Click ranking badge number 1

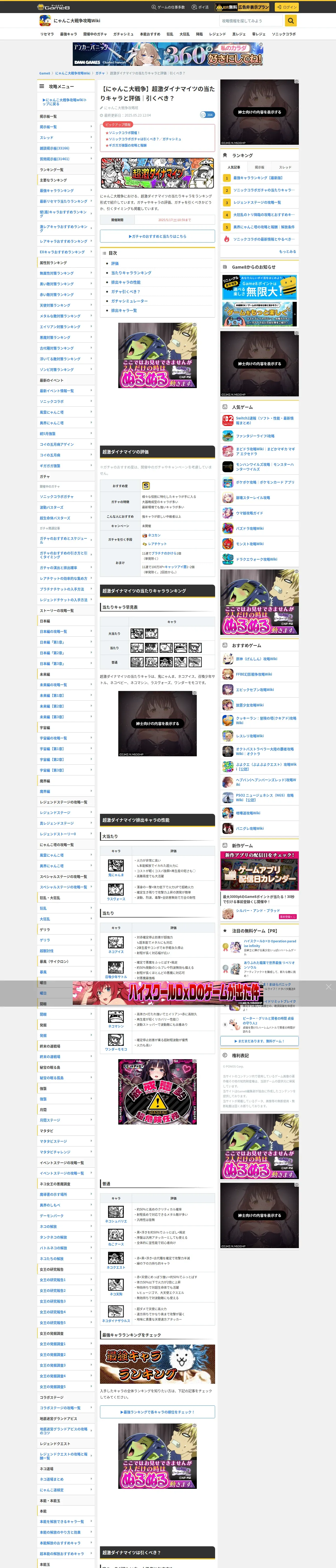click(x=226, y=178)
